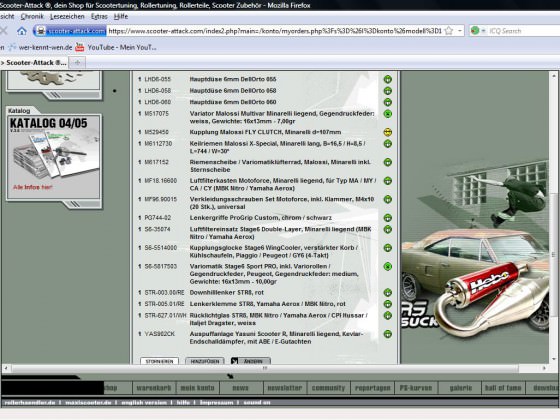
Task: Click article number 'YAS902CK' text
Action: click(x=160, y=334)
